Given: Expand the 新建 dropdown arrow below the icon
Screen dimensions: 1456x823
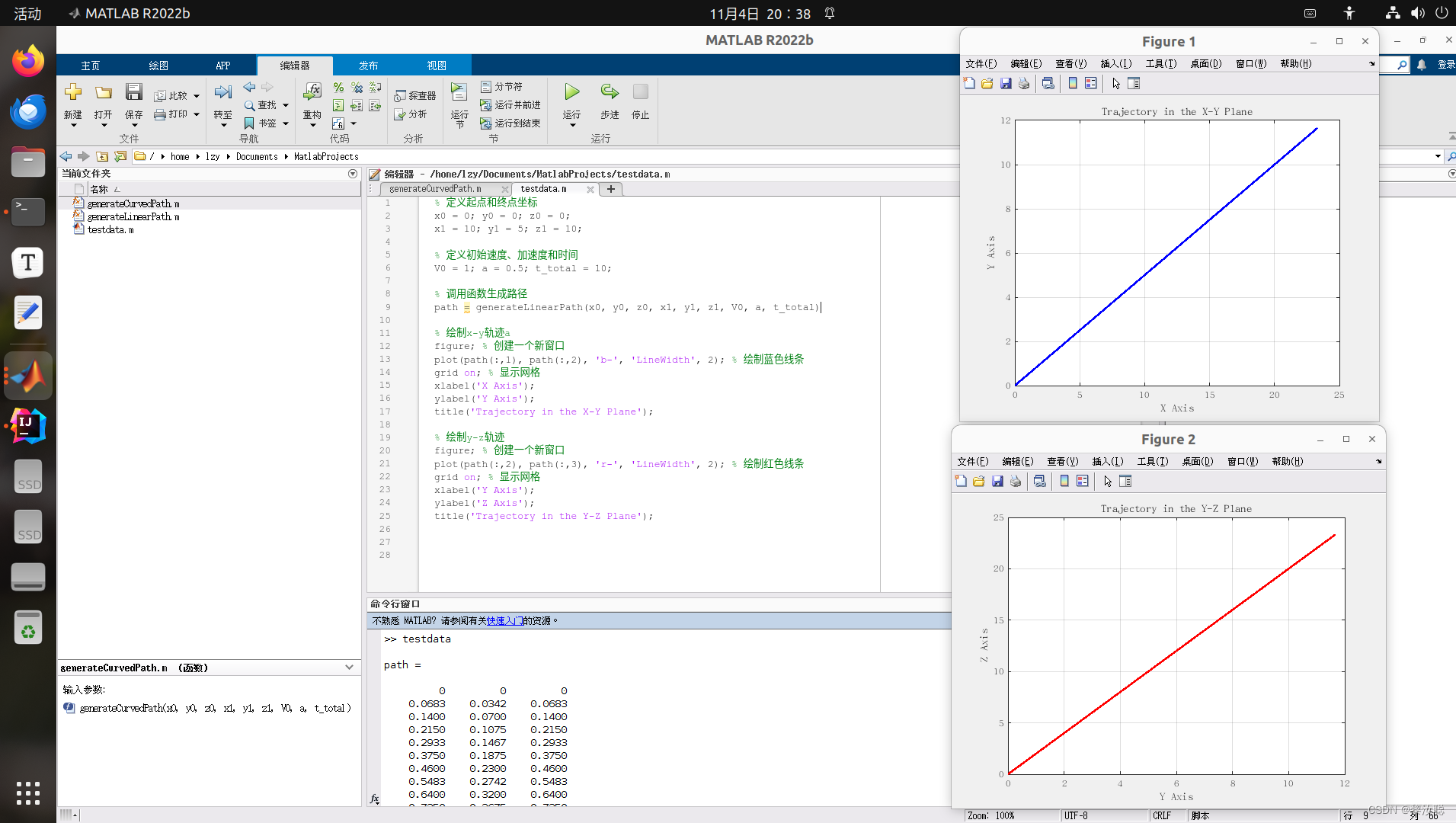Looking at the screenshot, I should [73, 126].
